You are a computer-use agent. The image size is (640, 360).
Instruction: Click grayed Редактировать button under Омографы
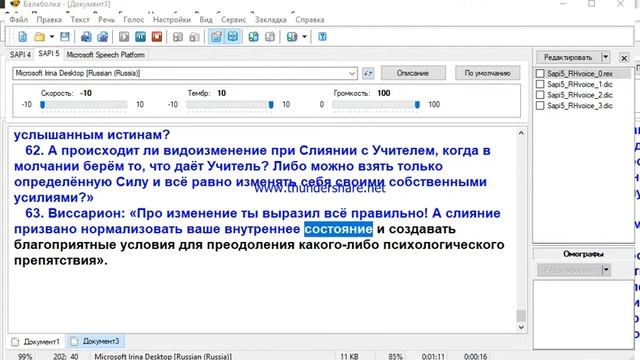point(569,270)
